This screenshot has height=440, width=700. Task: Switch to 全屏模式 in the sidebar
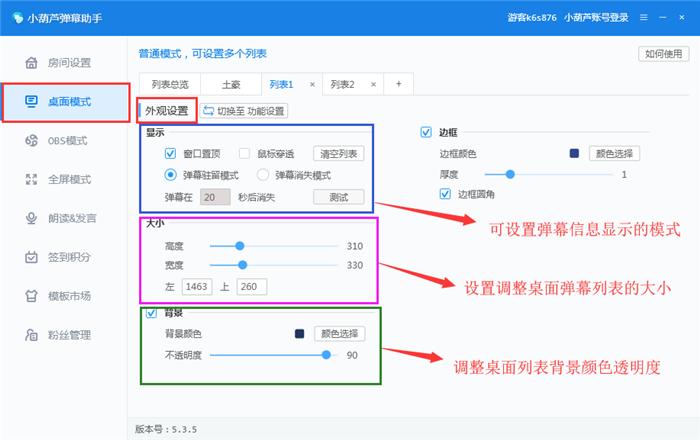[68, 179]
